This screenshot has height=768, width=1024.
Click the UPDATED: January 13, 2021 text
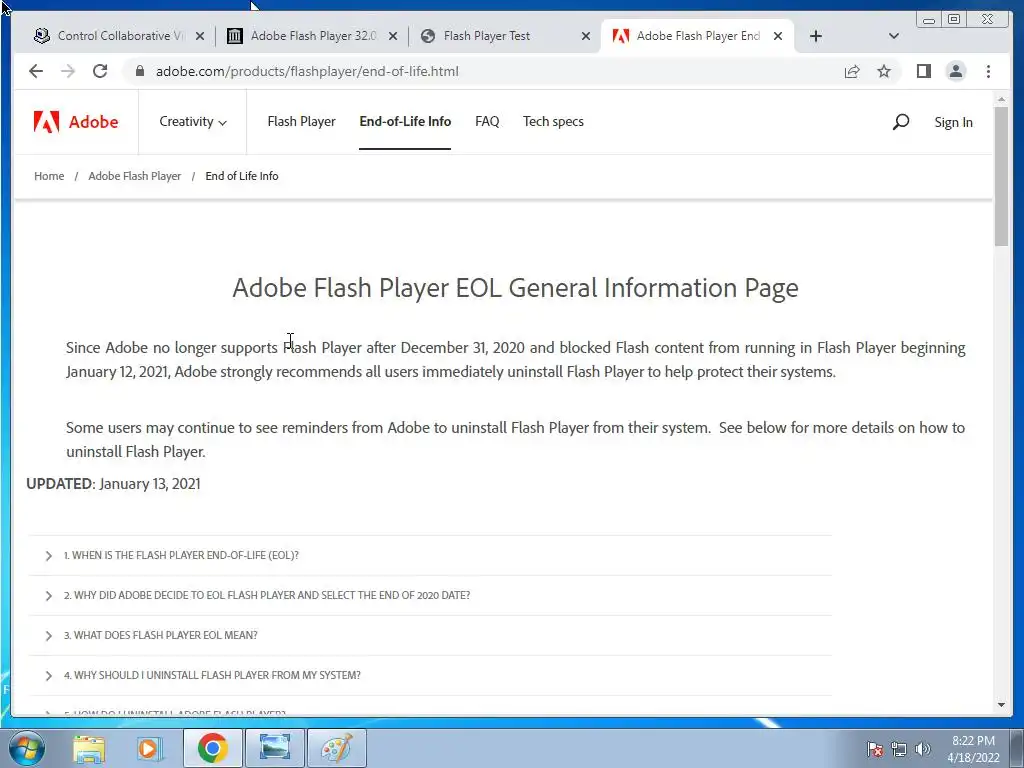click(114, 484)
